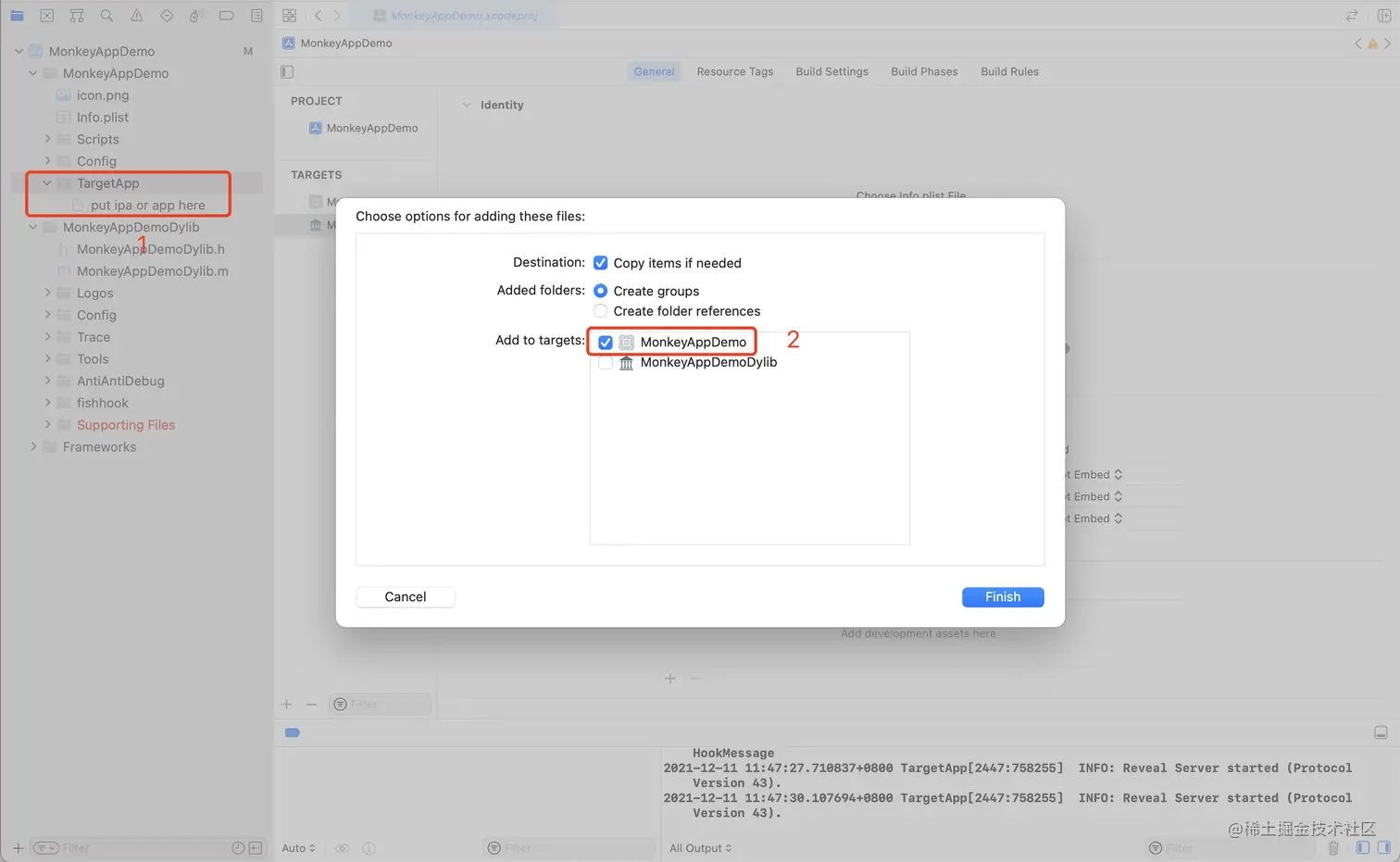Switch to the Build Settings tab

[x=831, y=71]
